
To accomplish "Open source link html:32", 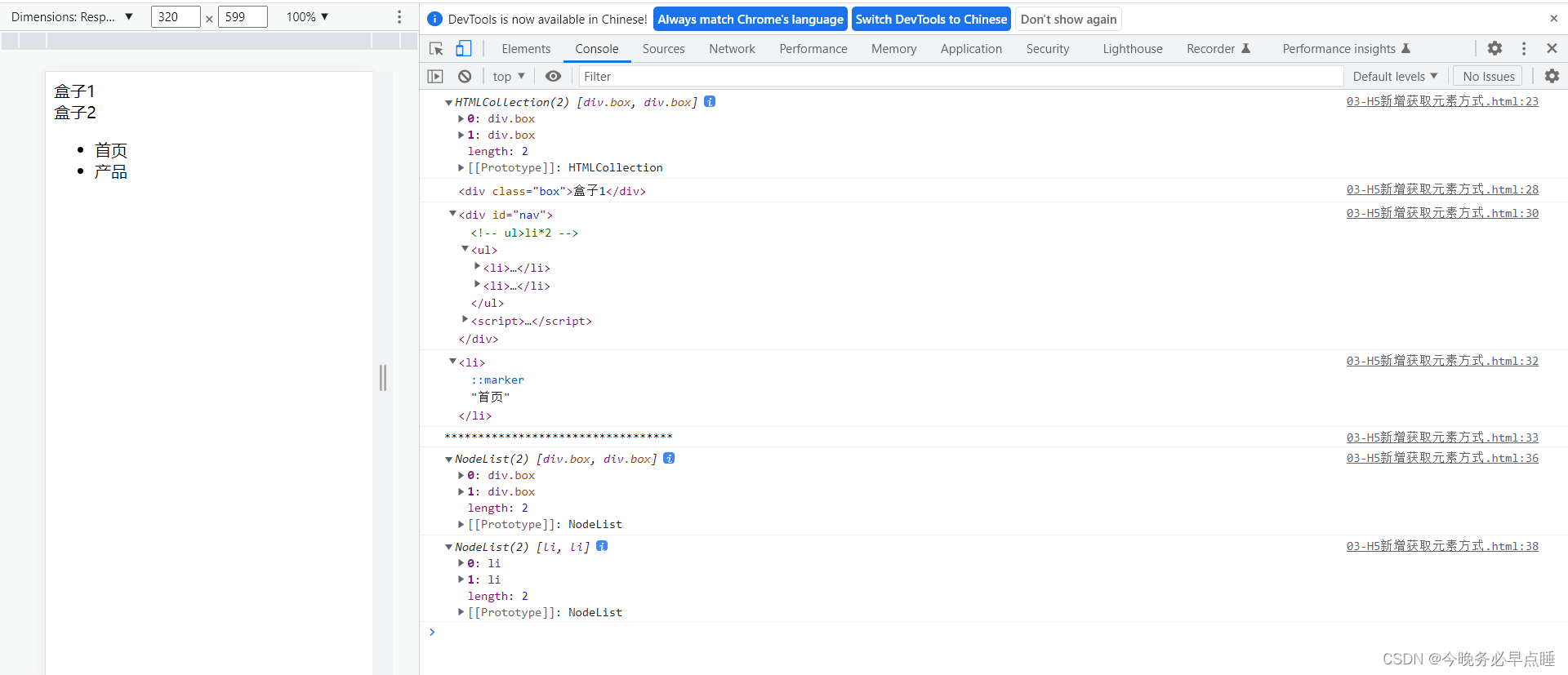I will (x=1442, y=361).
